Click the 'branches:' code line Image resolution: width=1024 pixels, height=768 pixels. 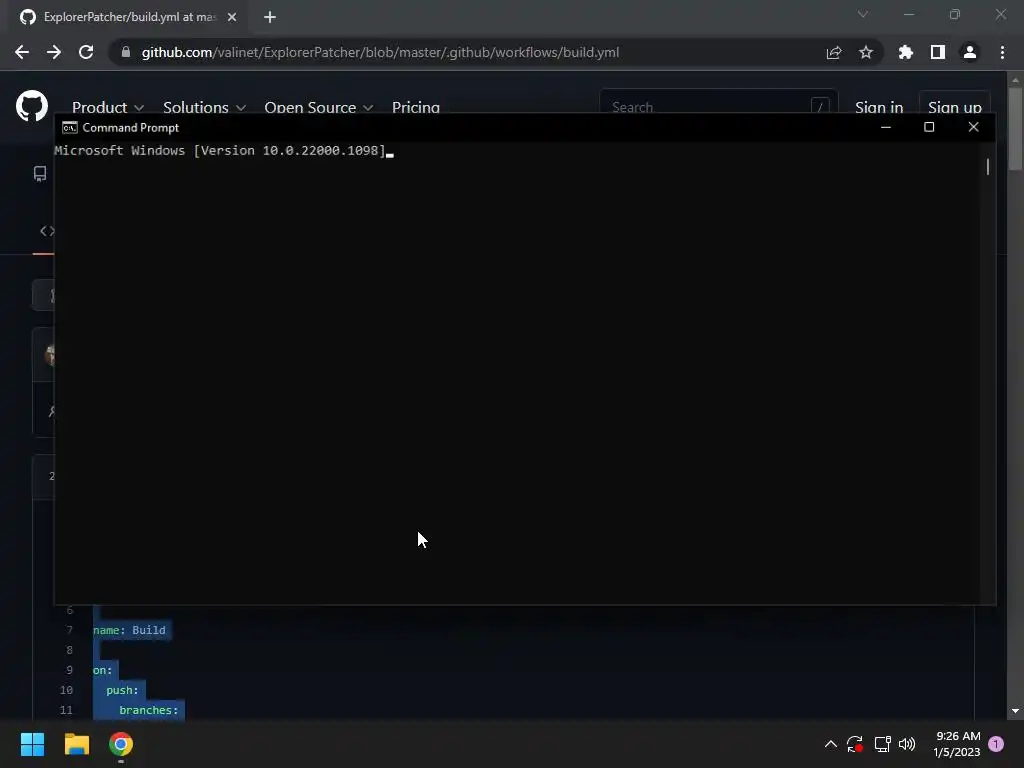[x=149, y=711]
